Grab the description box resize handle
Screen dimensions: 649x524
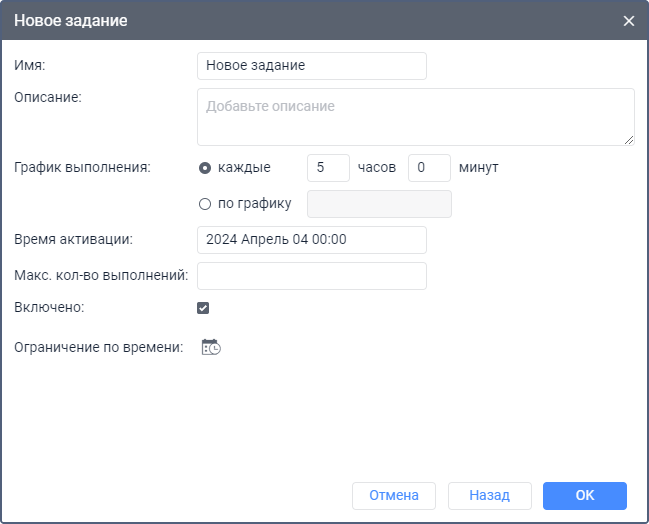point(629,140)
